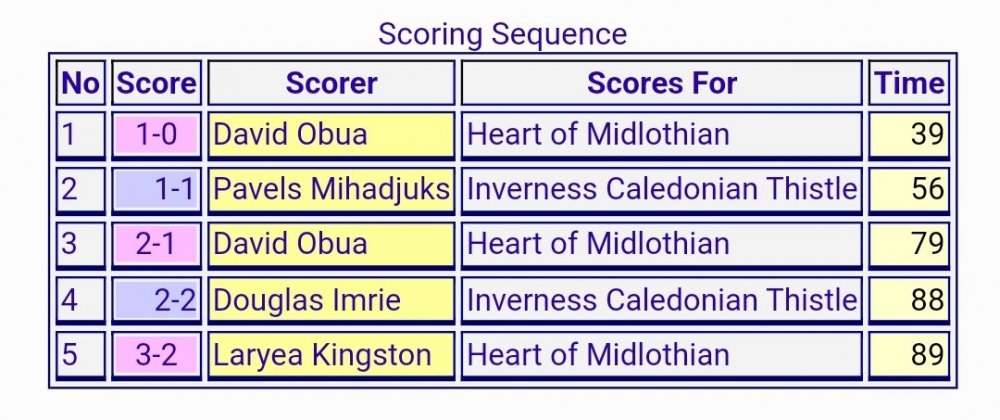Viewport: 1000px width, 420px height.
Task: Click the Scoring Sequence table title
Action: [x=503, y=34]
